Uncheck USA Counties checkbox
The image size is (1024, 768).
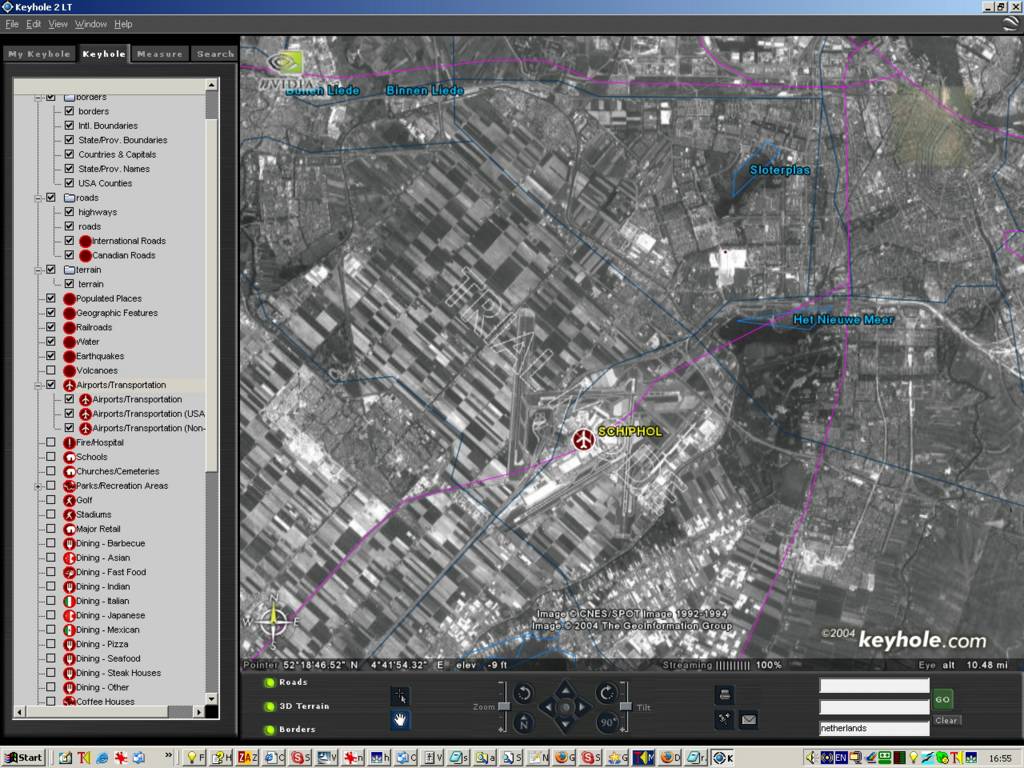point(69,183)
